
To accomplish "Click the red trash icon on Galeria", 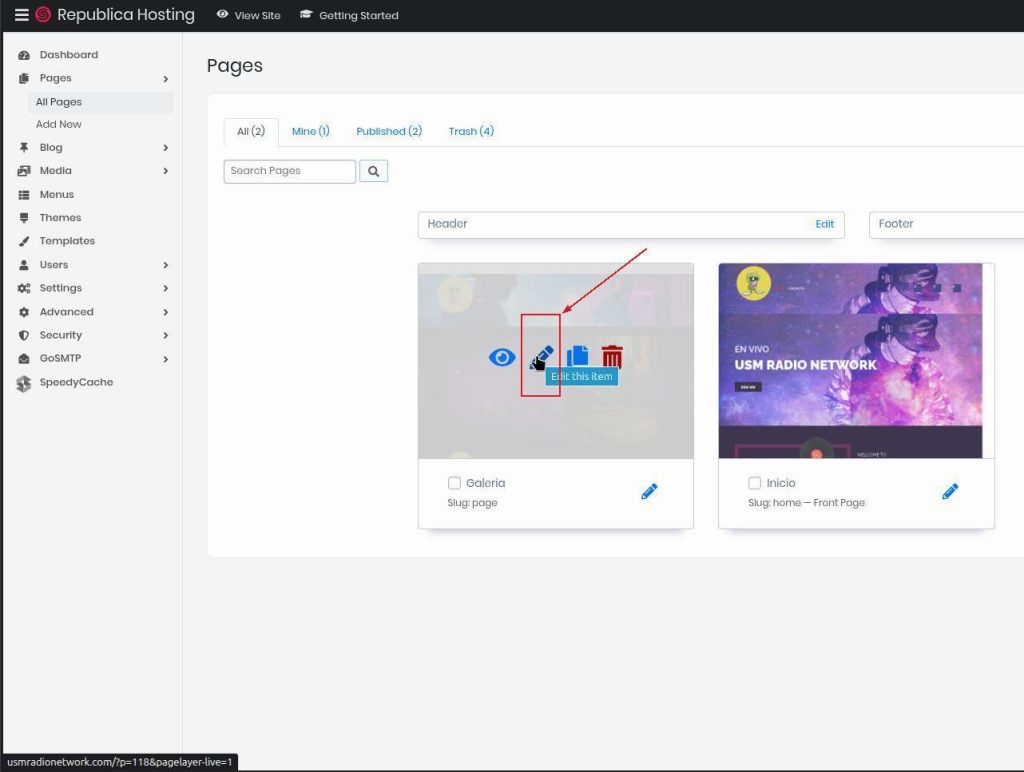I will (612, 357).
